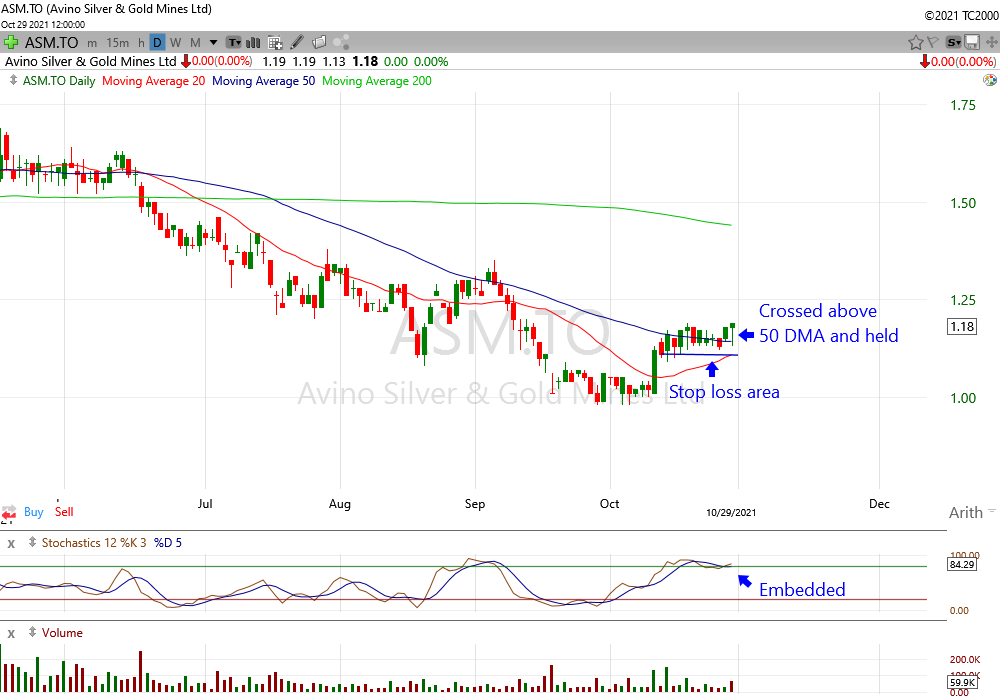Edit the Moving Average 50 indicator label
Image resolution: width=1000 pixels, height=700 pixels.
[x=263, y=81]
